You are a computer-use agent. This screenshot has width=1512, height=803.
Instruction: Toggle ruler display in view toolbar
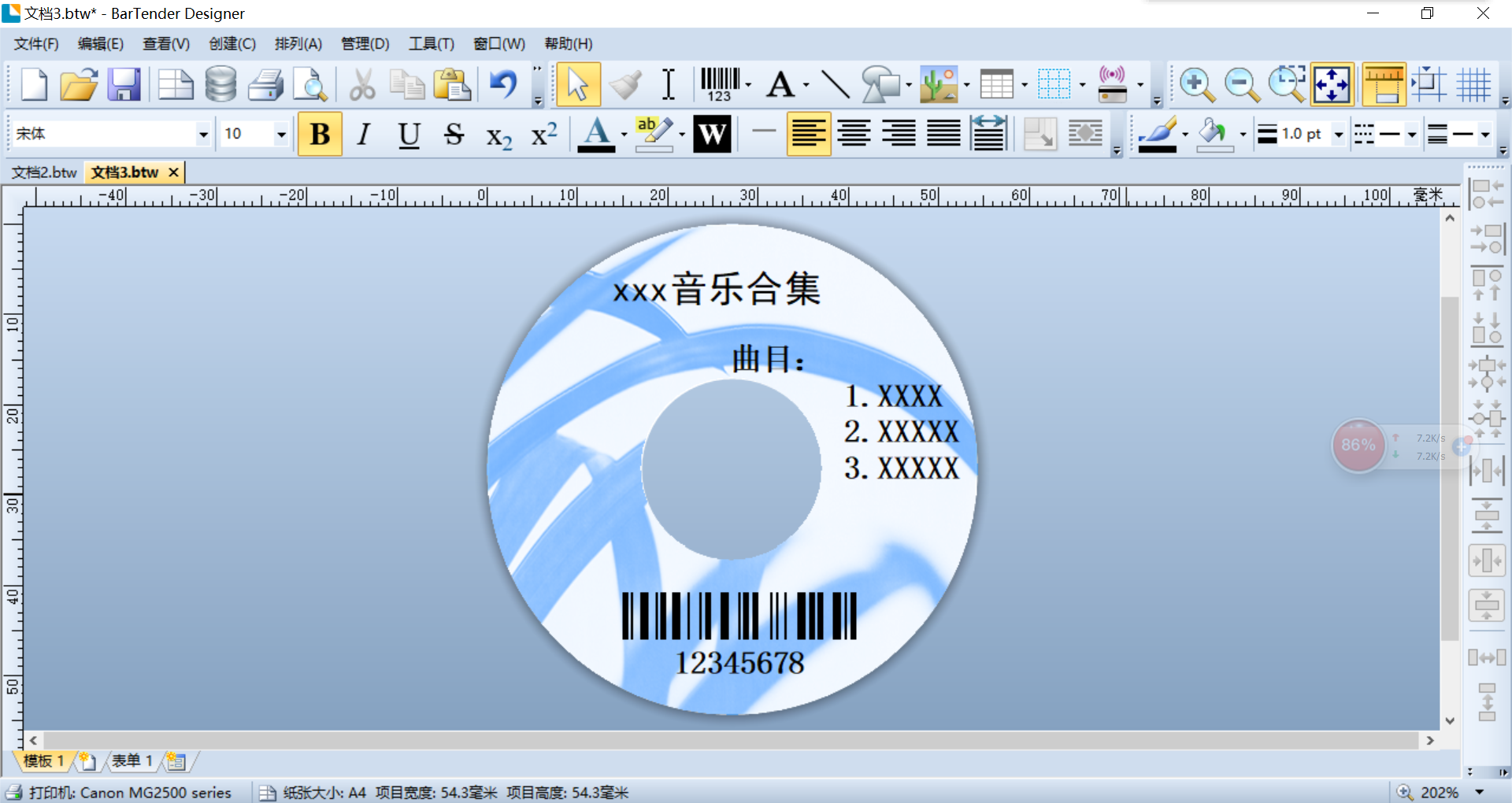[x=1384, y=84]
